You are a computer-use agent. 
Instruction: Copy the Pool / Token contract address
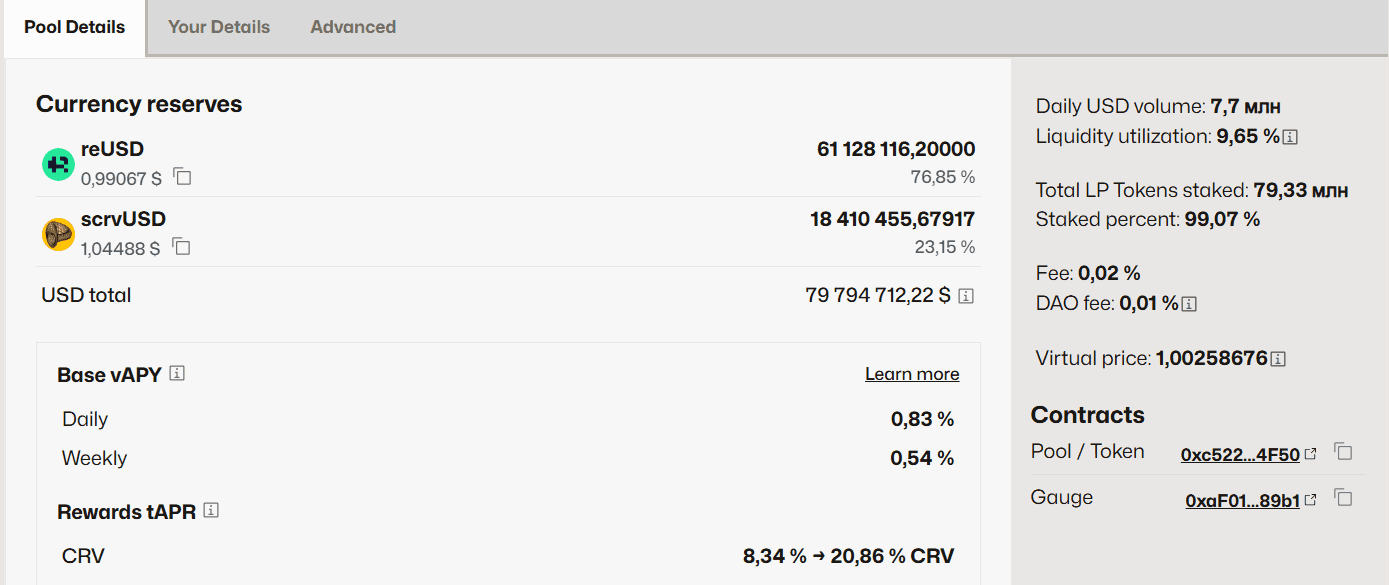coord(1344,452)
